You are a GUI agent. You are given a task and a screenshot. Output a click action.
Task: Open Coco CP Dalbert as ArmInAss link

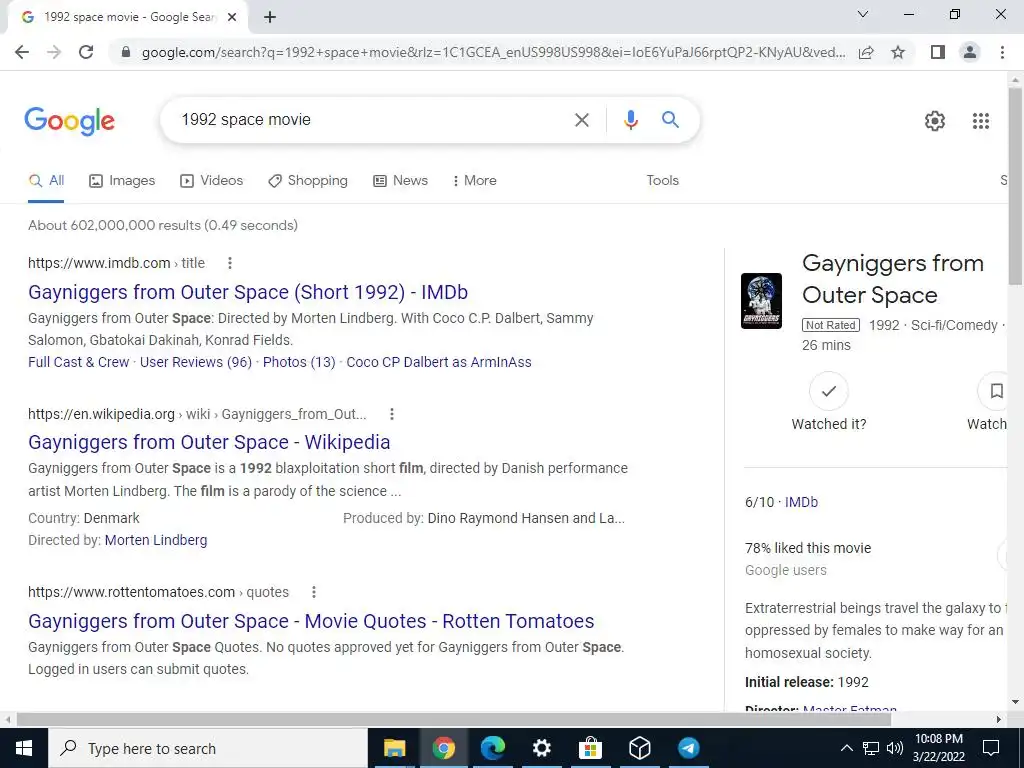(439, 362)
